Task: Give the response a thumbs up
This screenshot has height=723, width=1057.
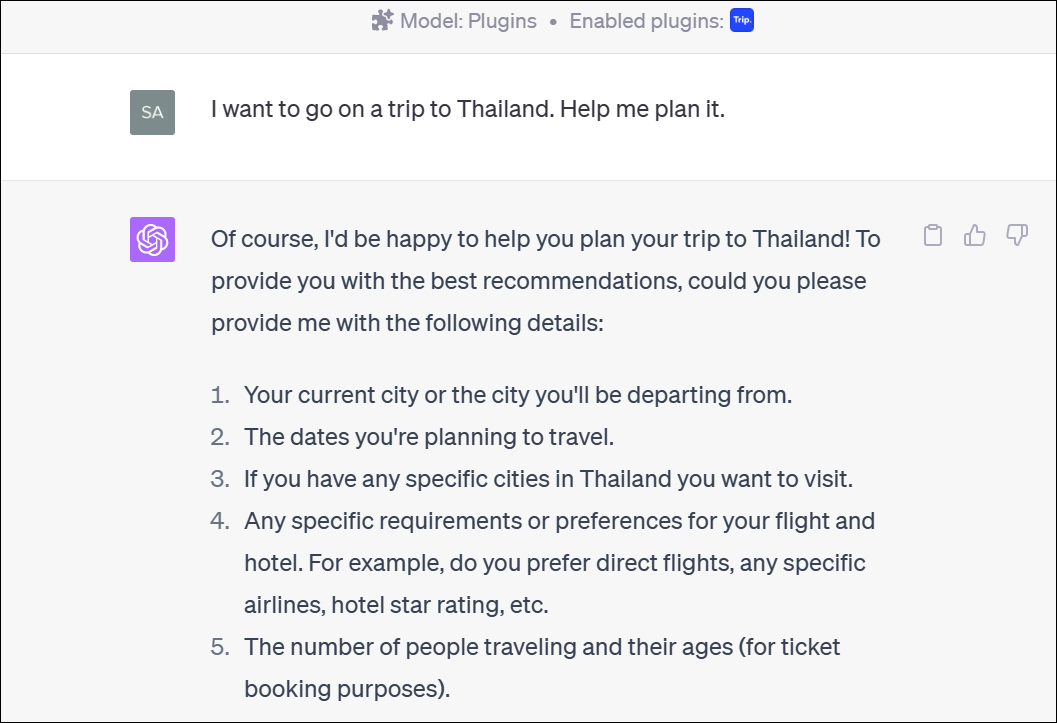Action: pos(974,236)
